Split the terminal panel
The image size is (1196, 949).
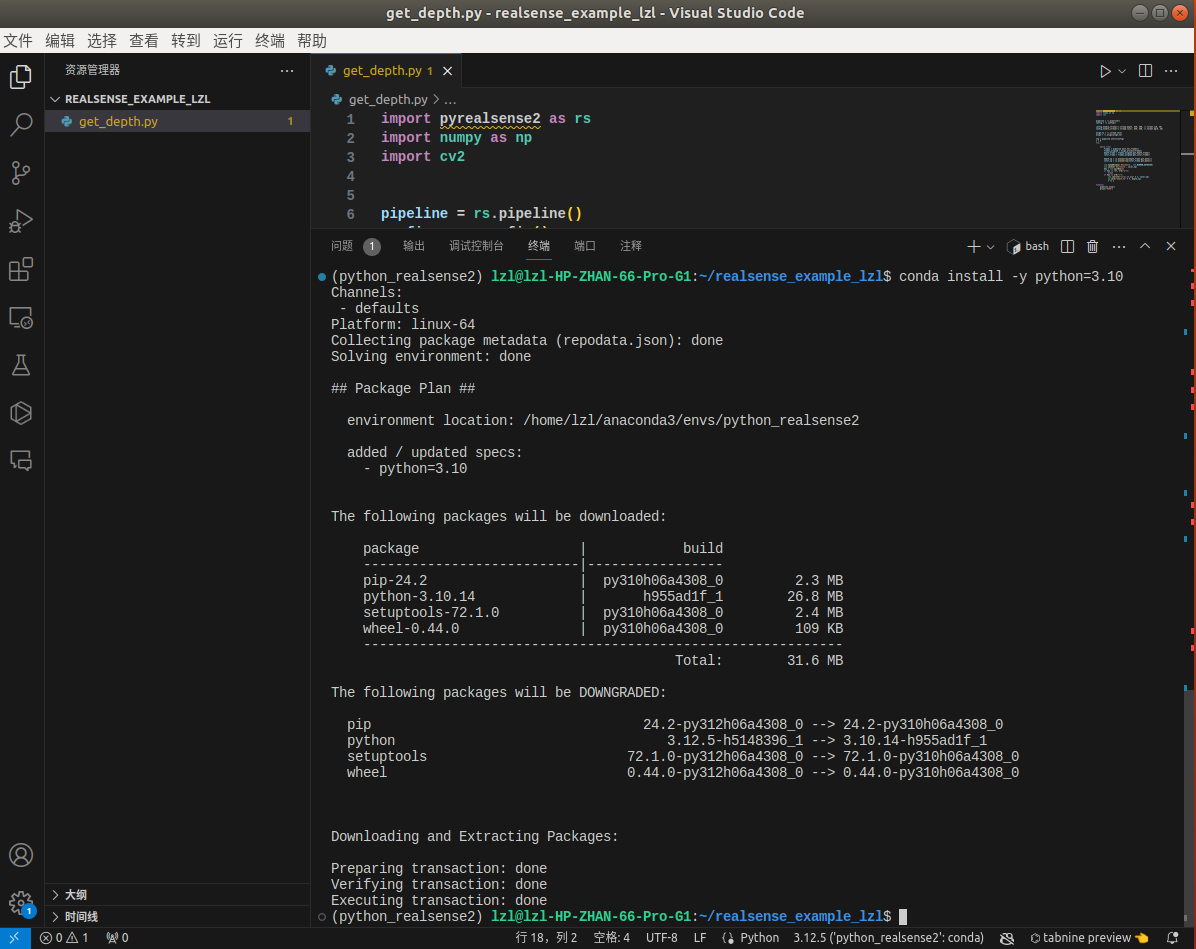(x=1067, y=246)
